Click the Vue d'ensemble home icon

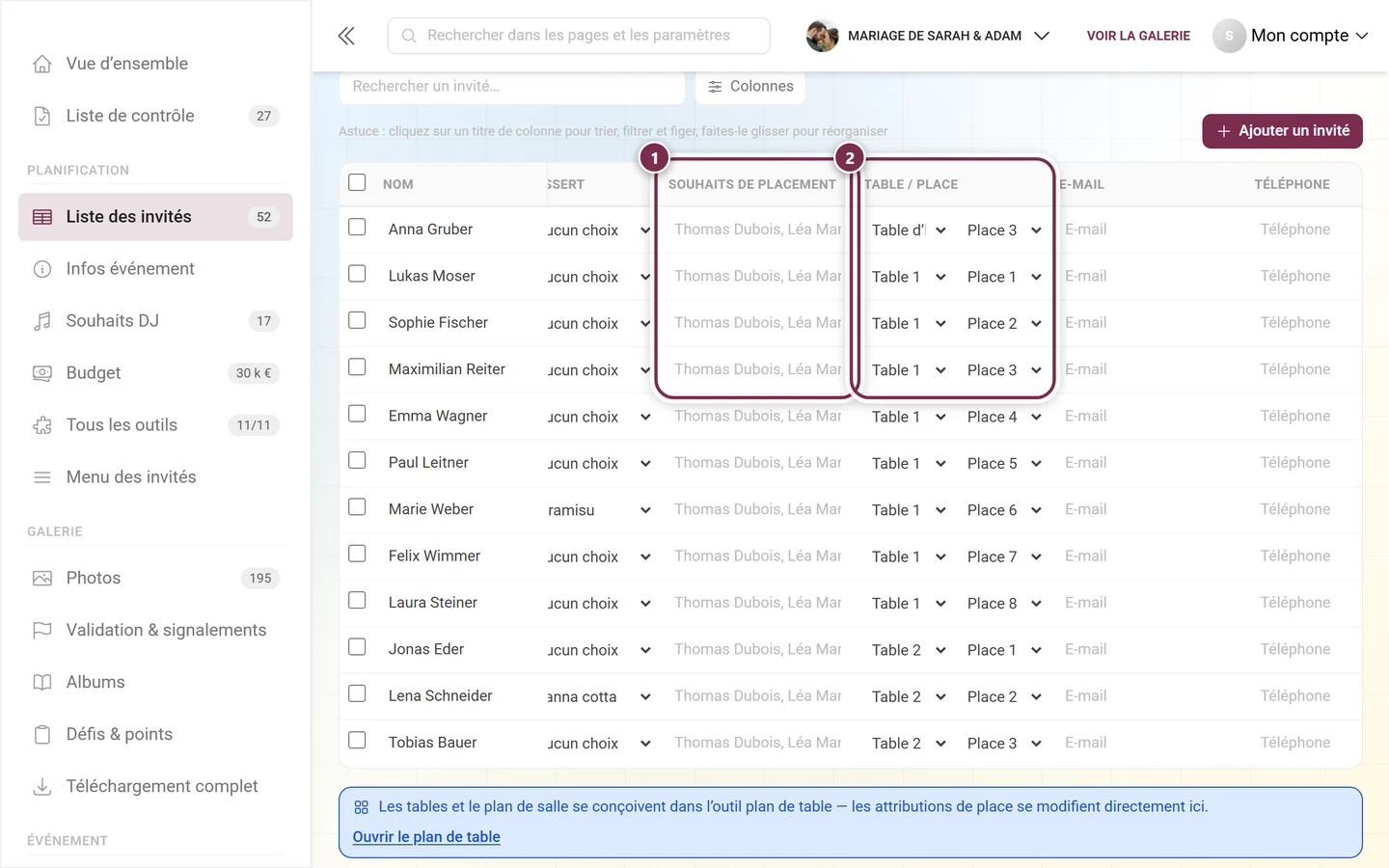click(x=42, y=64)
